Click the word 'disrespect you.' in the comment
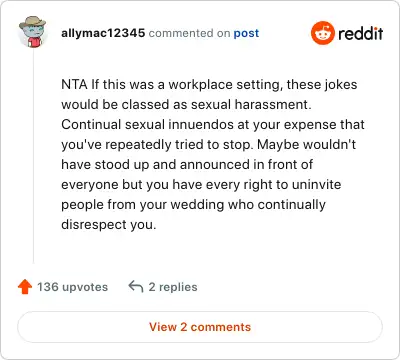The image size is (400, 360). click(109, 225)
